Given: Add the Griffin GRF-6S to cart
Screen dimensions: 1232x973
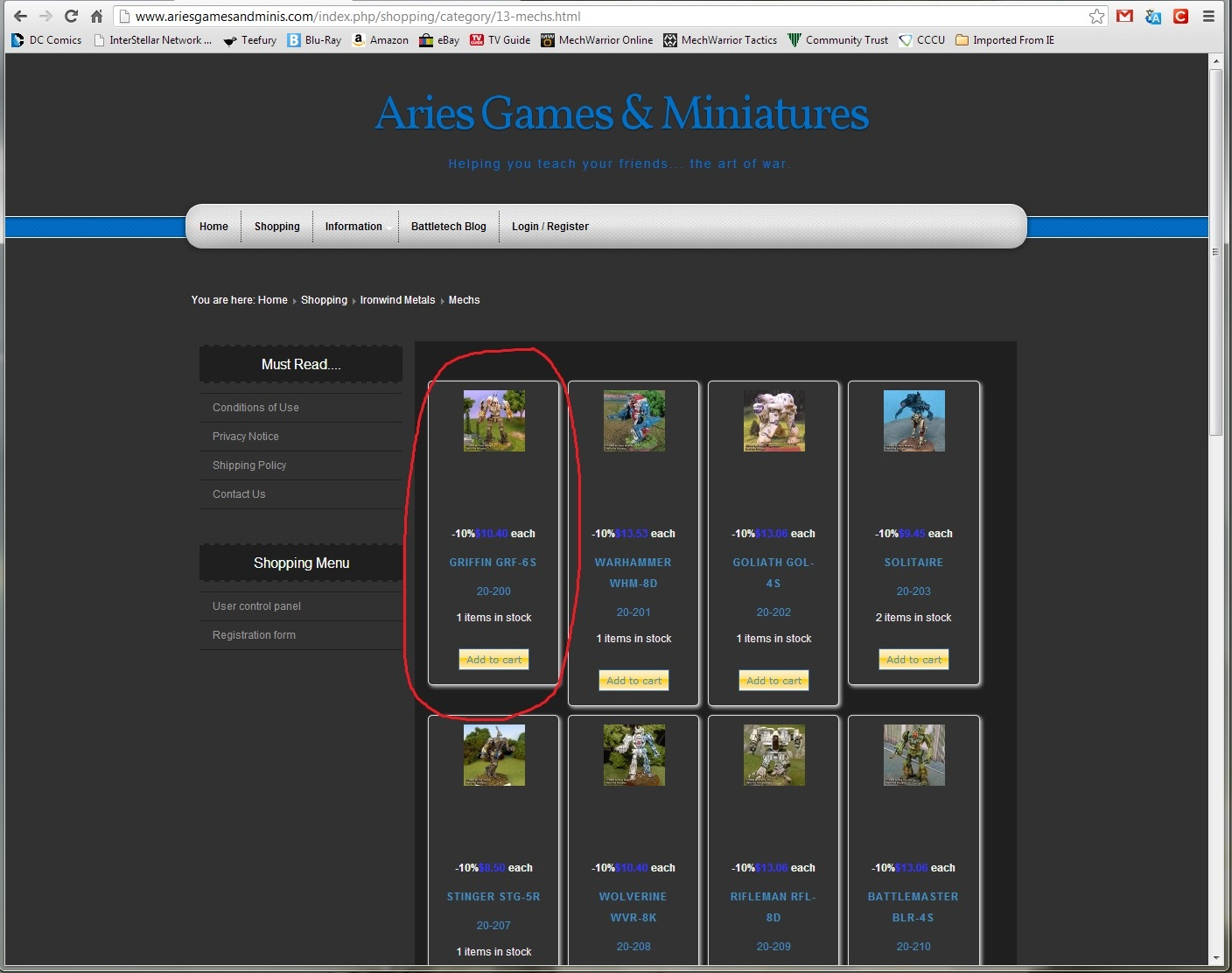Looking at the screenshot, I should [494, 660].
